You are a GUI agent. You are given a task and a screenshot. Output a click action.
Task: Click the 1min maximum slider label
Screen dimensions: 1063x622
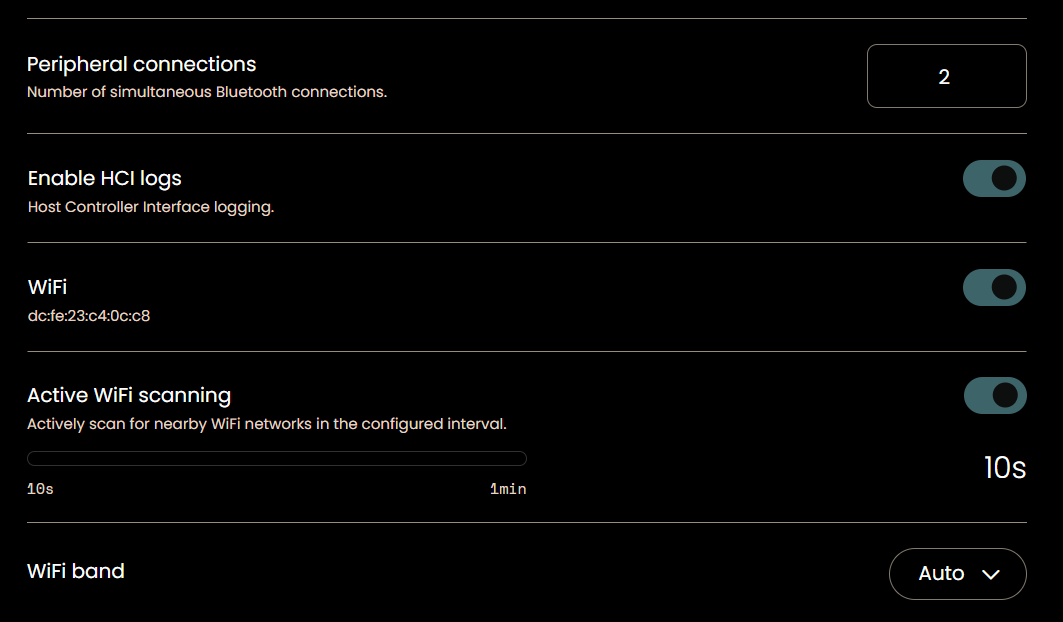pyautogui.click(x=508, y=489)
